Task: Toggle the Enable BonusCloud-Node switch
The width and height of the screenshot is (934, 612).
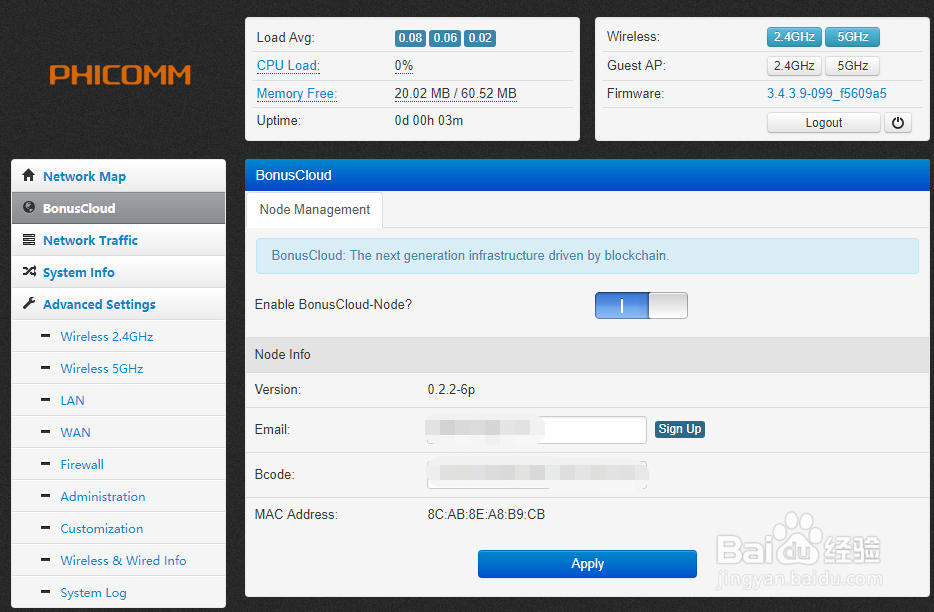Action: (x=641, y=306)
